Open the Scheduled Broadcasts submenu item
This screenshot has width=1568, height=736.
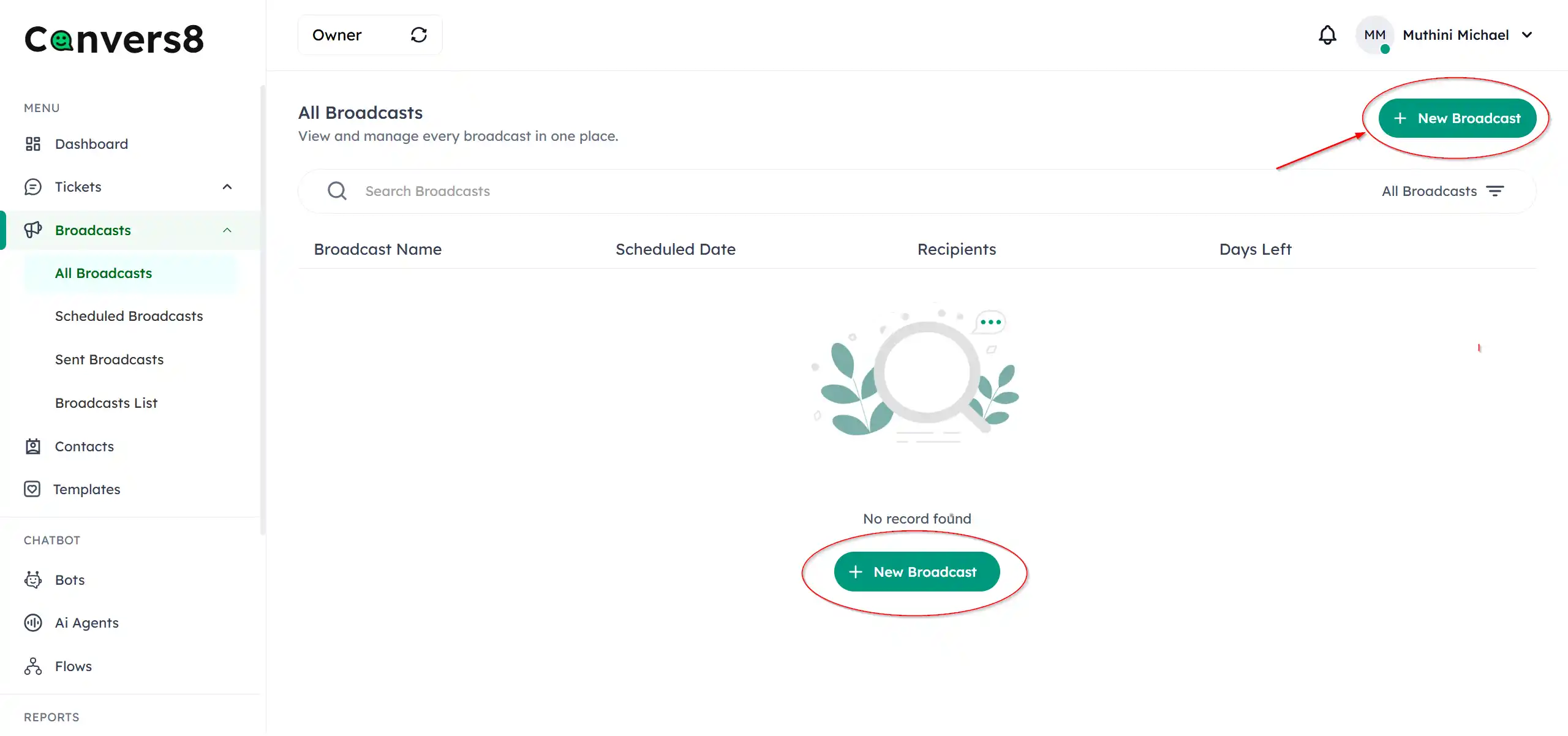click(x=129, y=316)
